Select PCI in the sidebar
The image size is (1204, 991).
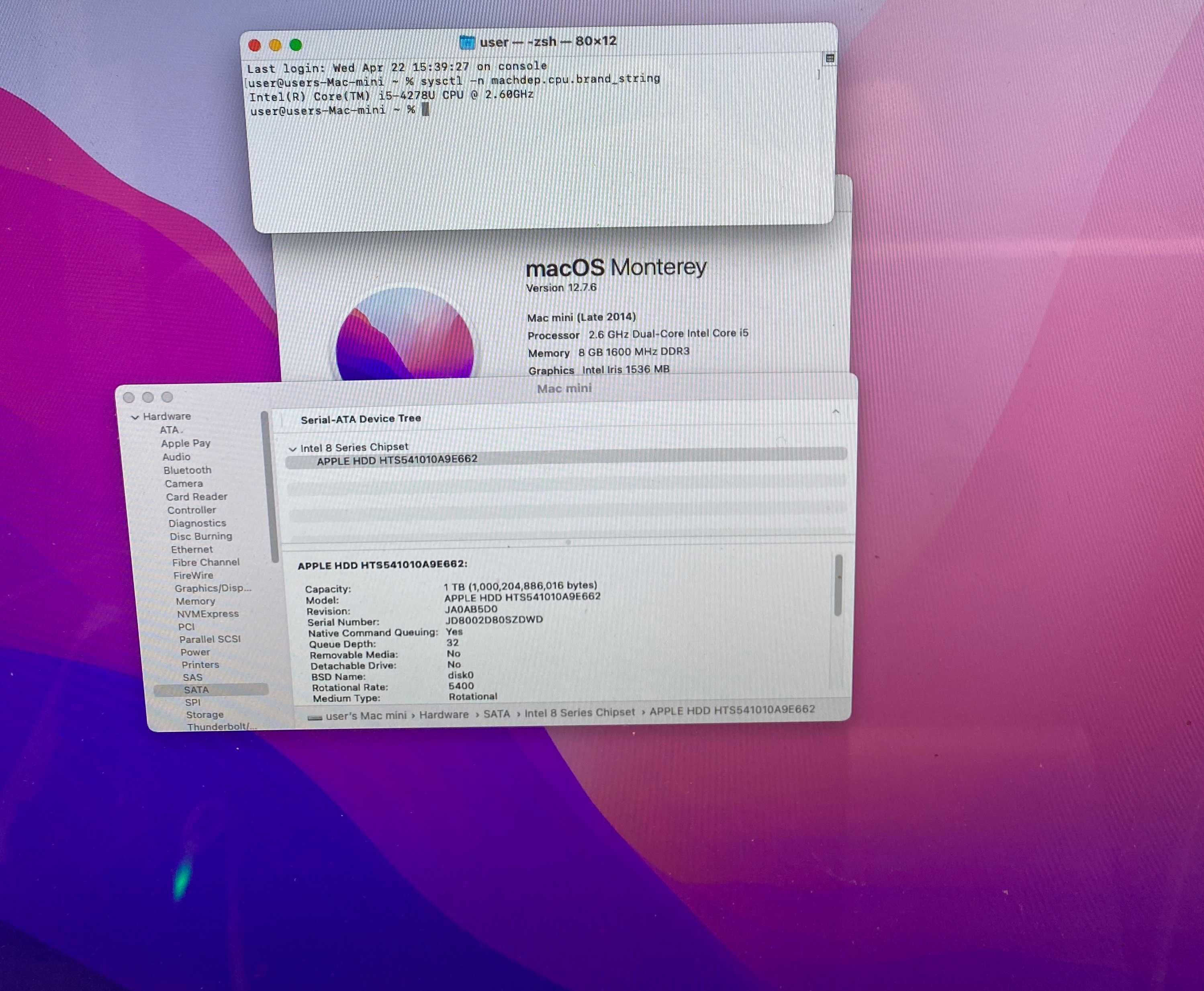(186, 626)
